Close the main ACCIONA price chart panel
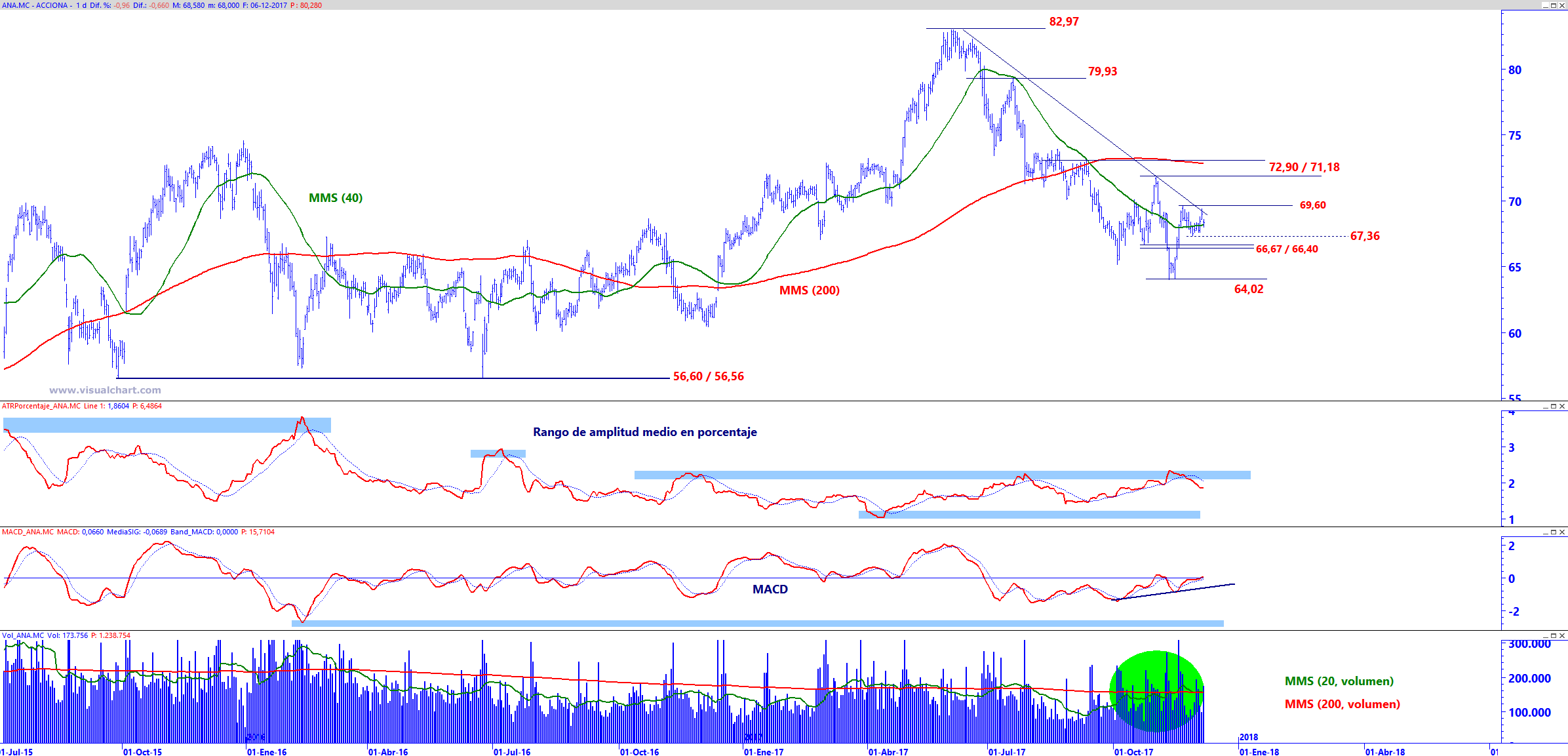 coord(1562,5)
